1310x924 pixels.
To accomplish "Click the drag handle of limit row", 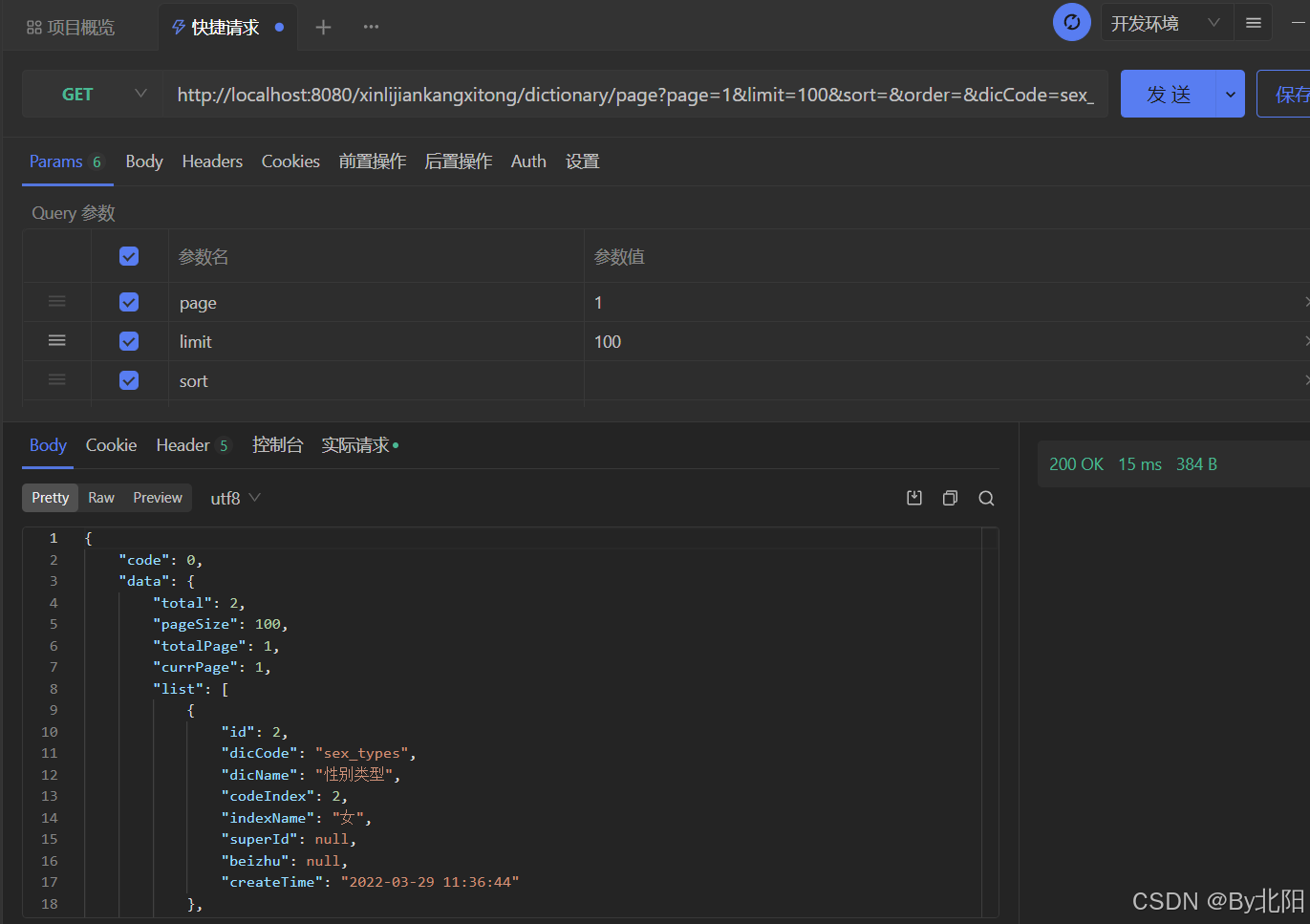I will (57, 340).
